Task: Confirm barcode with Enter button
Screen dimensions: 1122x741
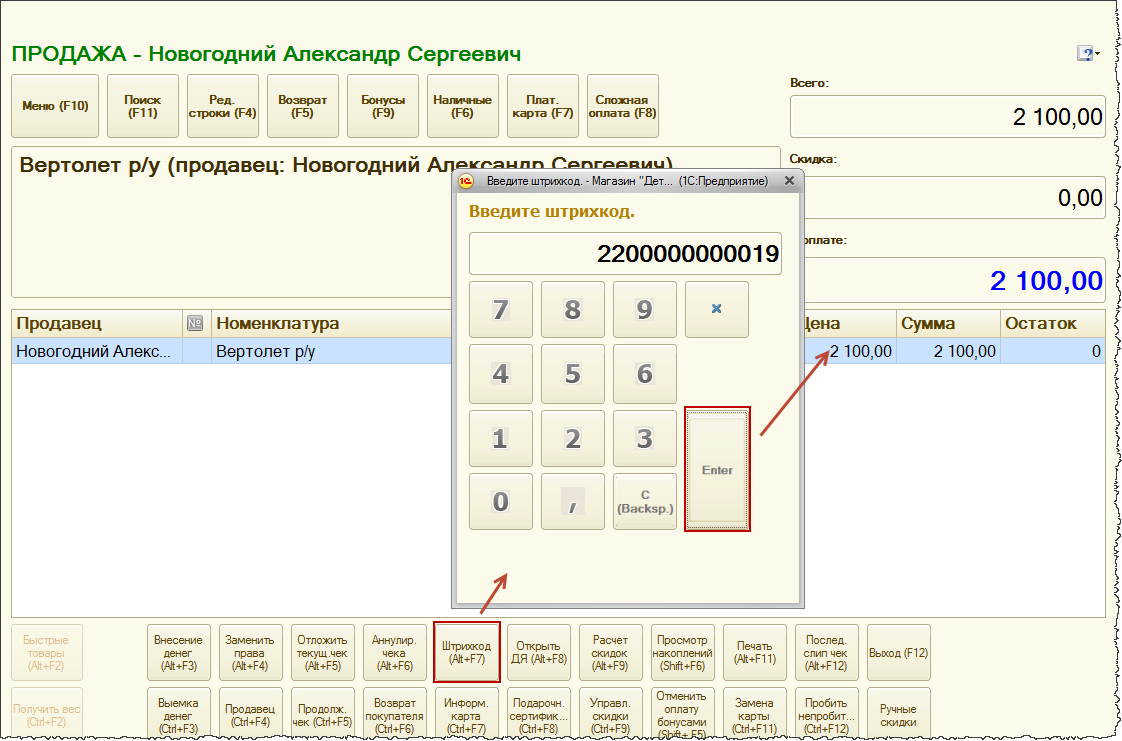Action: pyautogui.click(x=717, y=469)
